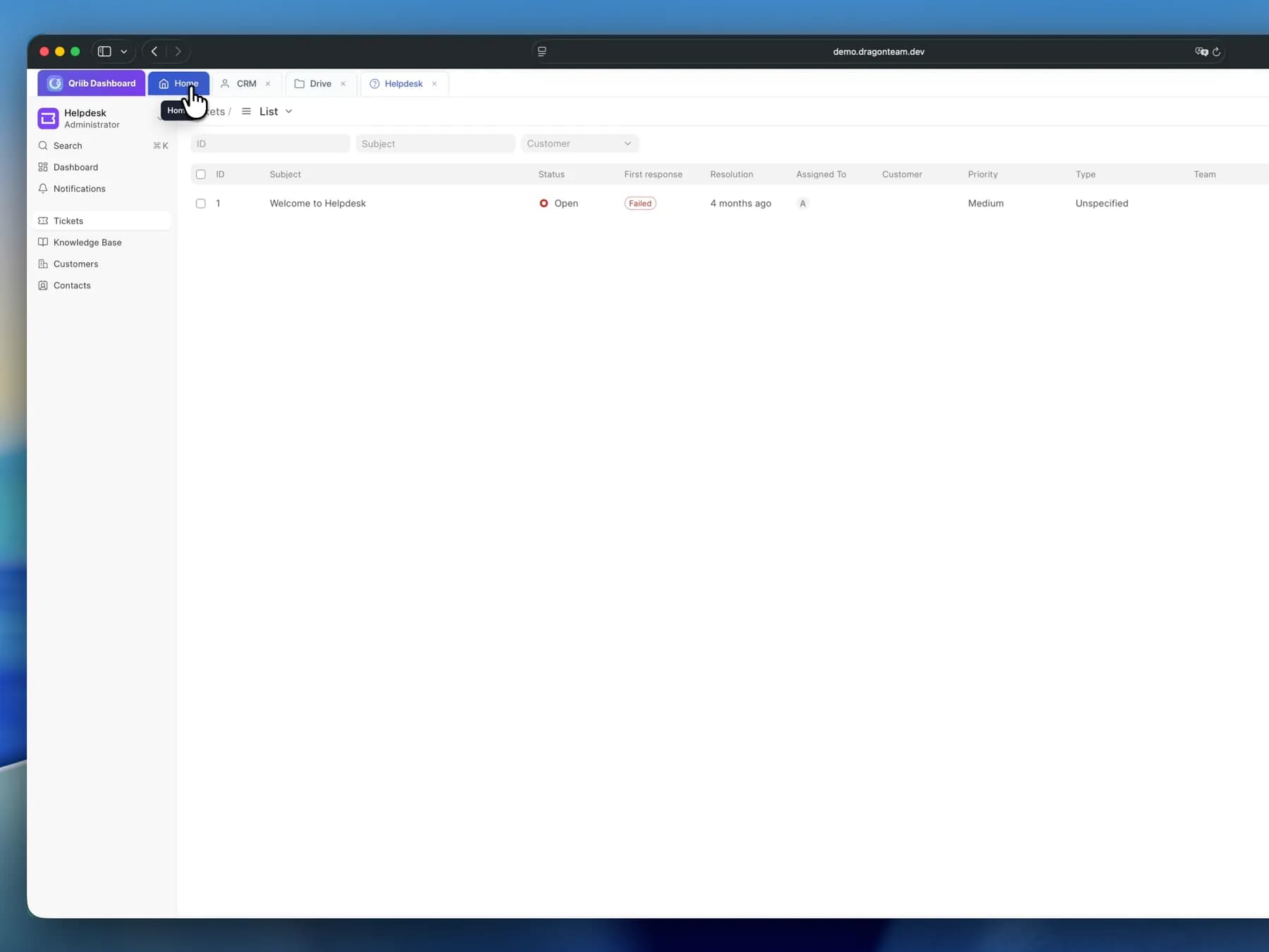Viewport: 1269px width, 952px height.
Task: Click the Team column header
Action: click(1204, 174)
